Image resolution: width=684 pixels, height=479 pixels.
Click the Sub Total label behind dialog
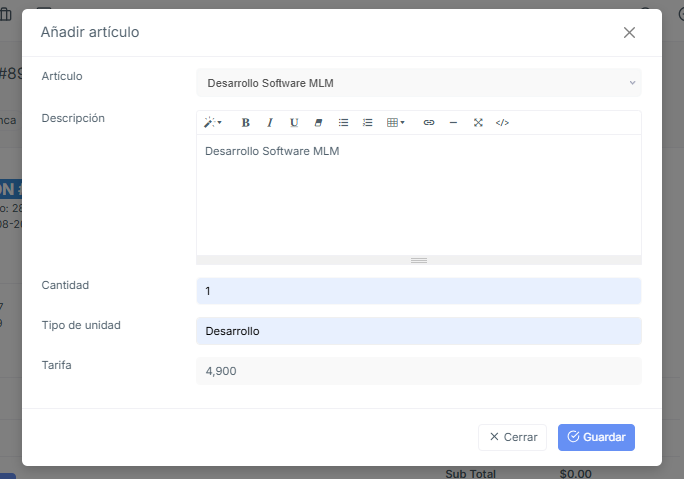(x=470, y=474)
